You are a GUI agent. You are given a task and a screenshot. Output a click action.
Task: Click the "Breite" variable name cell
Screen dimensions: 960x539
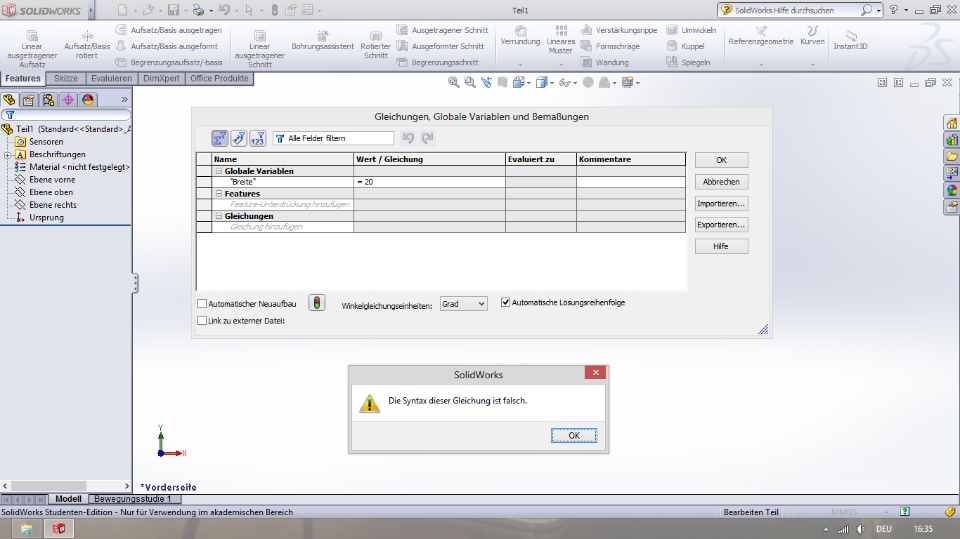pos(282,182)
